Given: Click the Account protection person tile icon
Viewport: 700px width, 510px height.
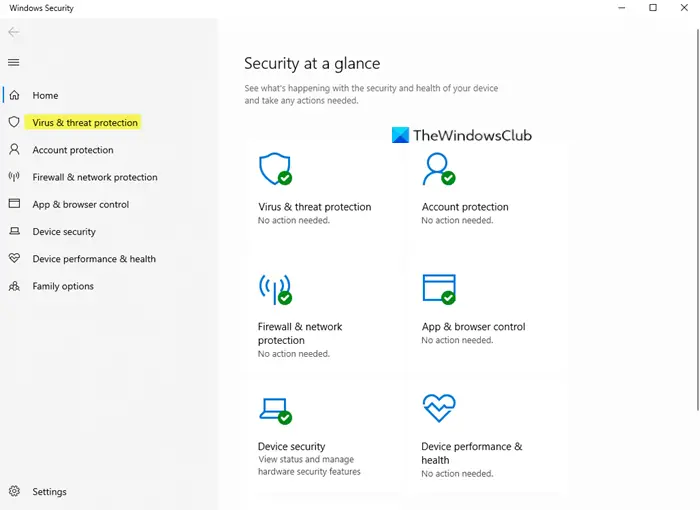Looking at the screenshot, I should pyautogui.click(x=438, y=169).
